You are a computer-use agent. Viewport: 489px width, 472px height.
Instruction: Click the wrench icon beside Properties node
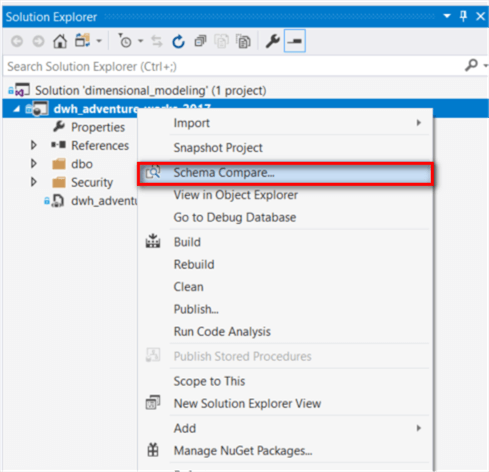pyautogui.click(x=59, y=127)
